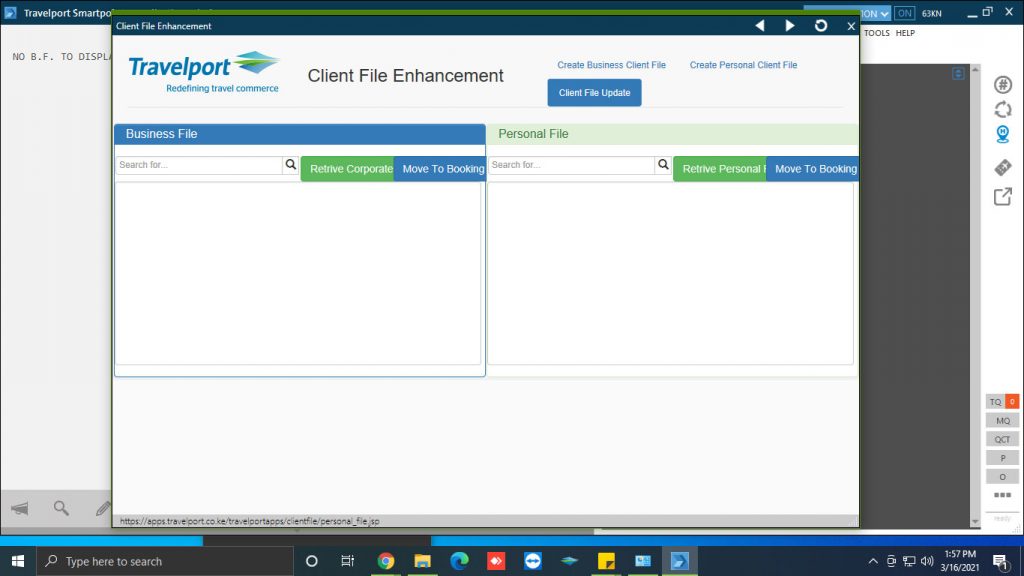Viewport: 1024px width, 576px height.
Task: Open Travelport green icon on taskbar
Action: 569,561
